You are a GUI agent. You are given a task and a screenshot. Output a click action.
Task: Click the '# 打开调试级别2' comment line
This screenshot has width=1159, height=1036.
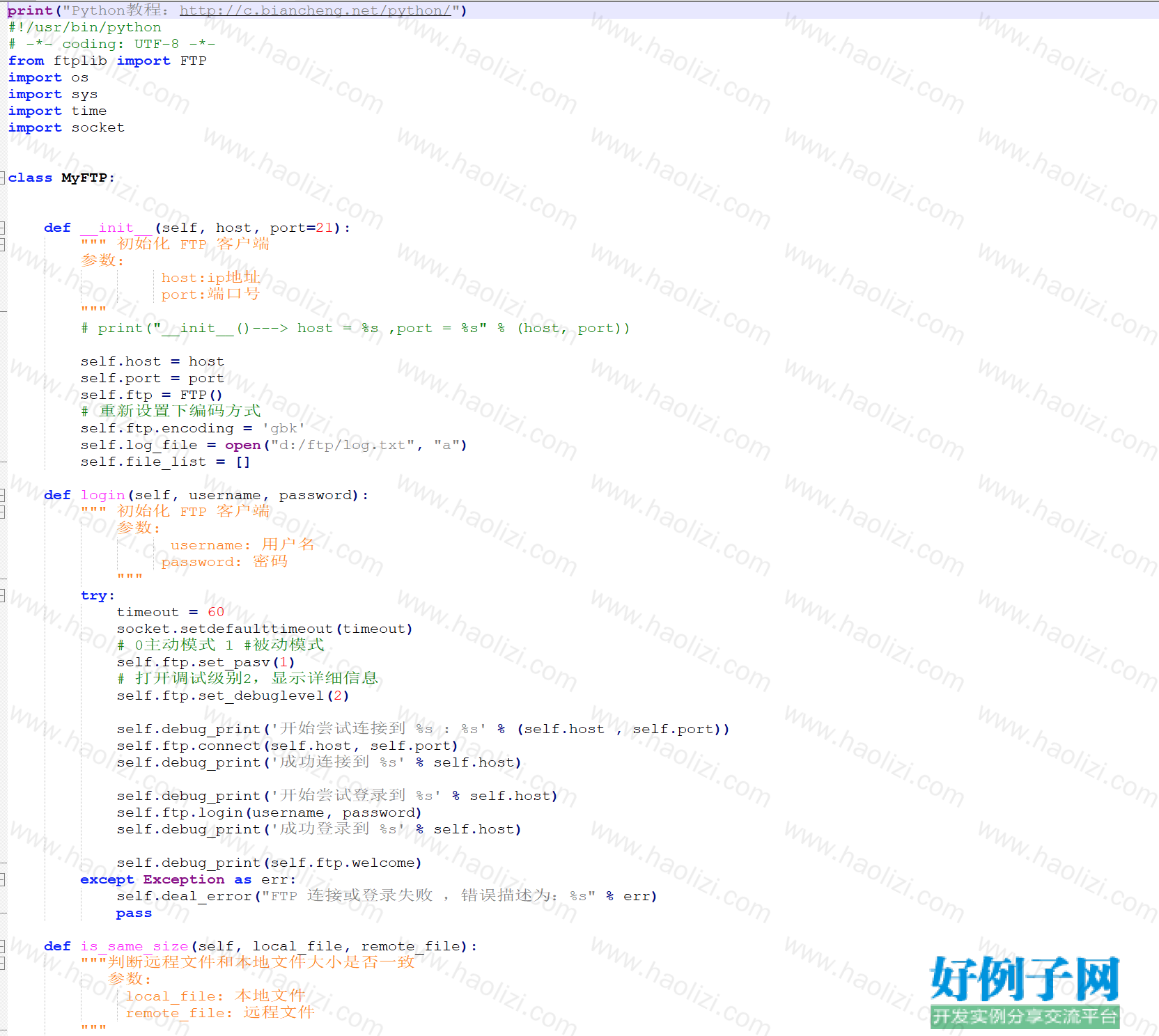coord(248,679)
